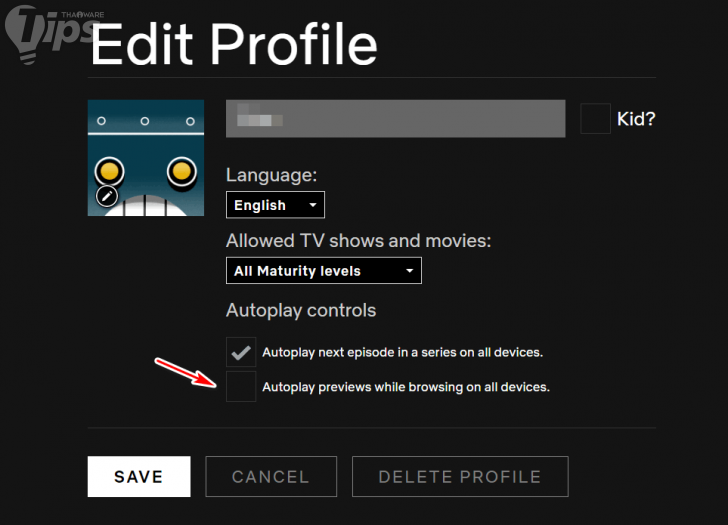Tick the Kid? checkbox
Viewport: 728px width, 525px height.
tap(596, 119)
